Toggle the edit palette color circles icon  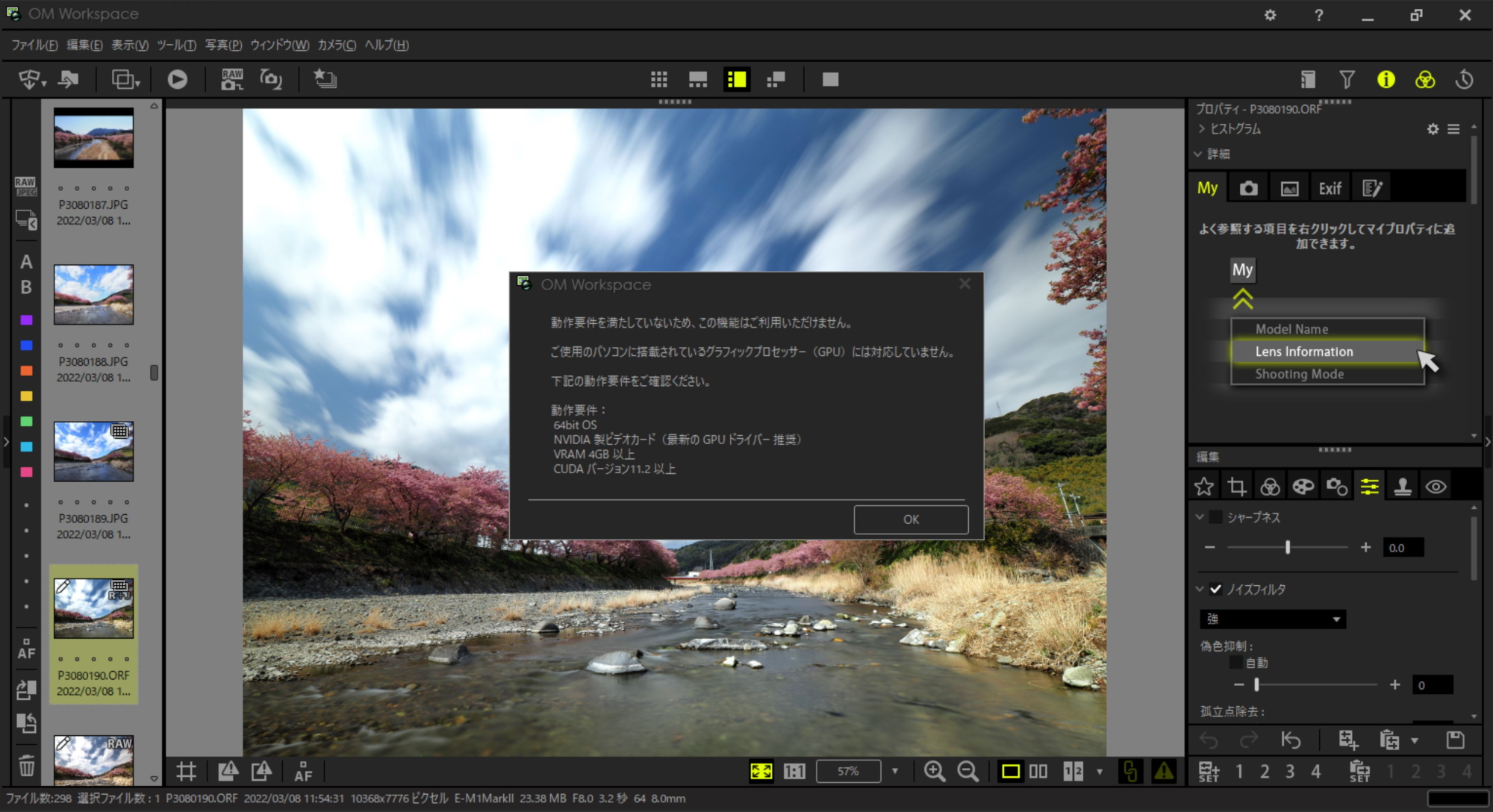pyautogui.click(x=1425, y=79)
